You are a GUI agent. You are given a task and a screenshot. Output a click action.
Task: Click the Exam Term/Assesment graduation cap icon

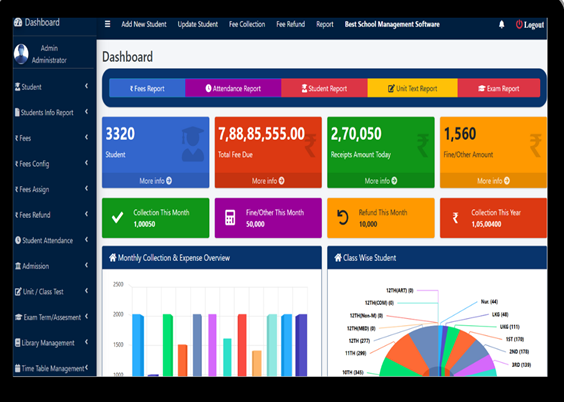pos(19,317)
